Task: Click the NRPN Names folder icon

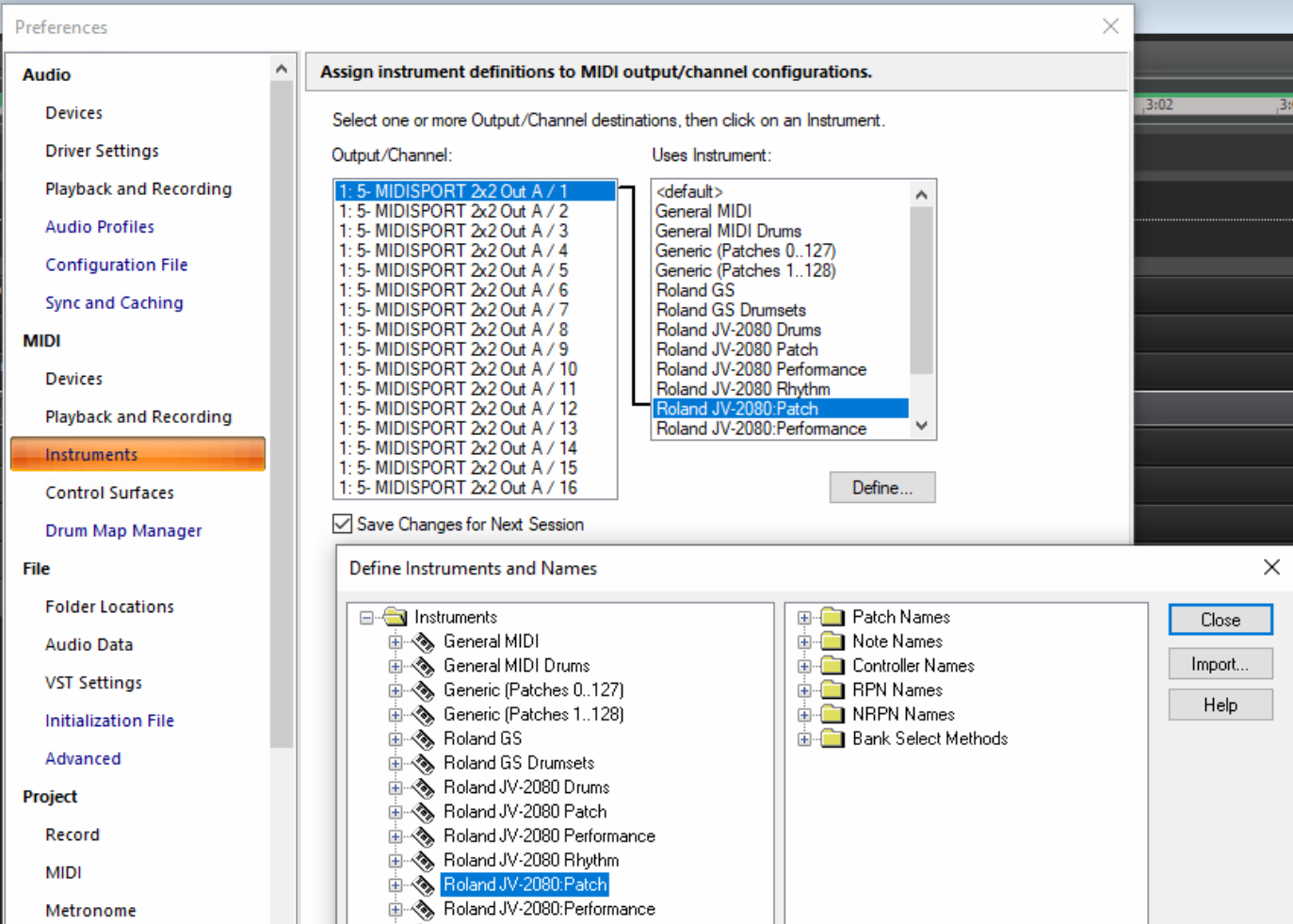Action: coord(832,715)
